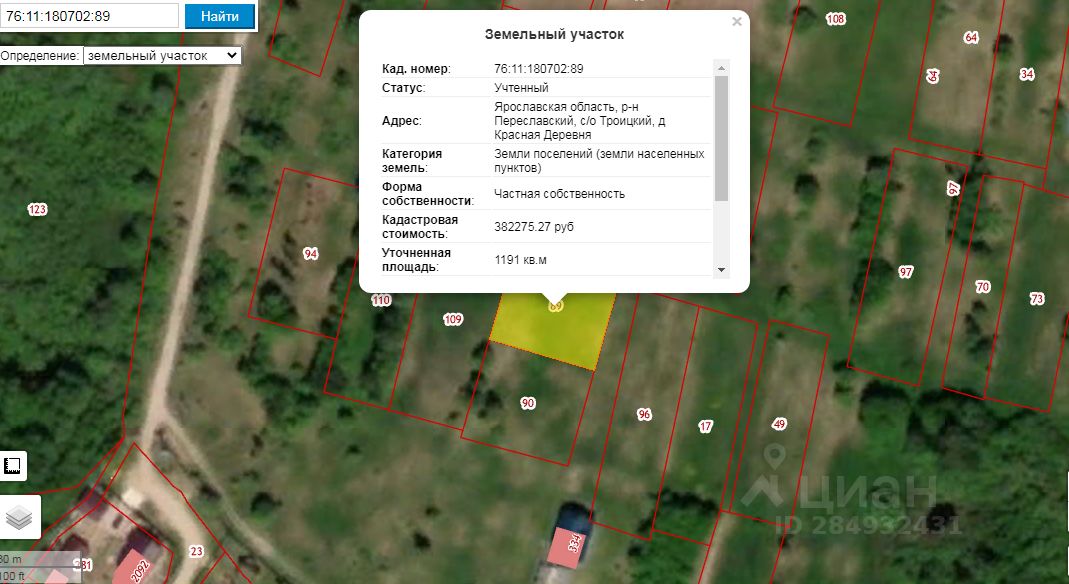Screen dimensions: 1069x584
Task: Select parcel labeled 96
Action: coord(644,414)
